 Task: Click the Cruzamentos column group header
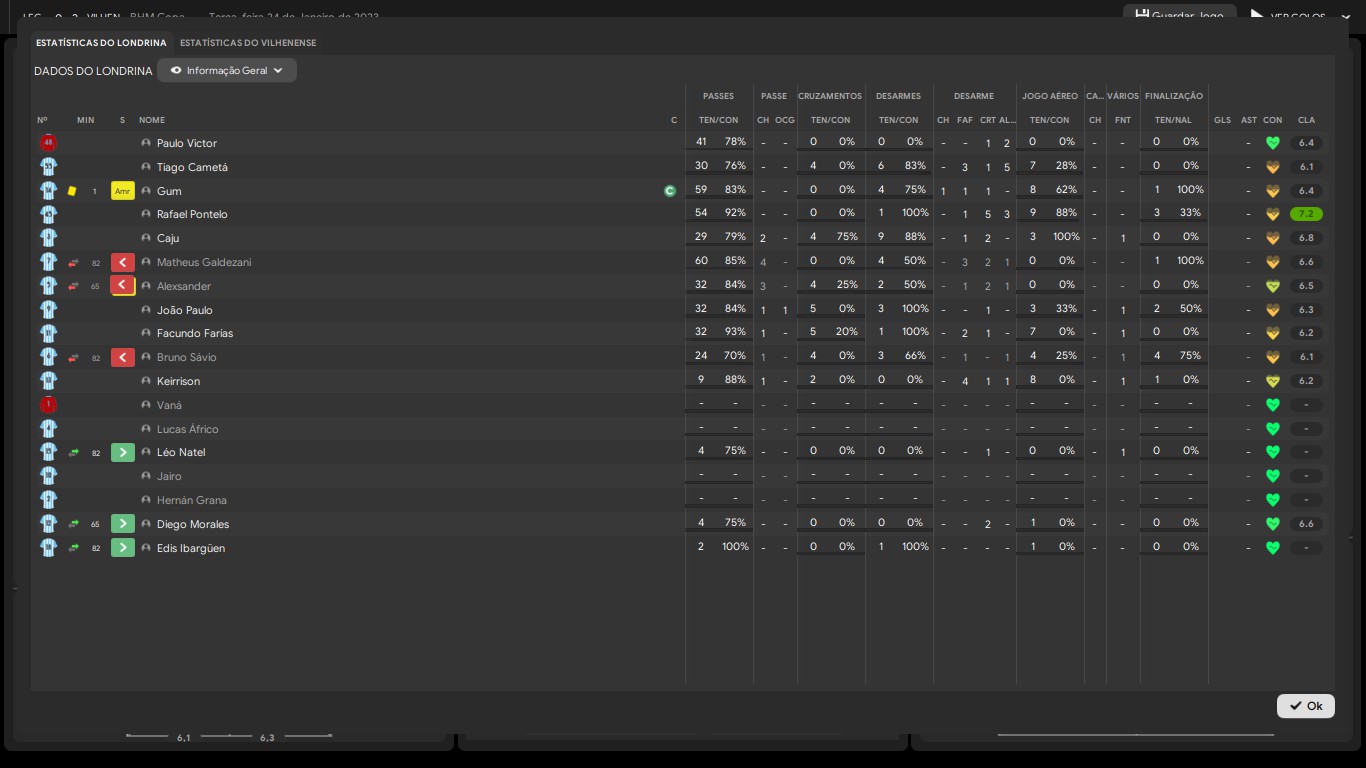[830, 96]
